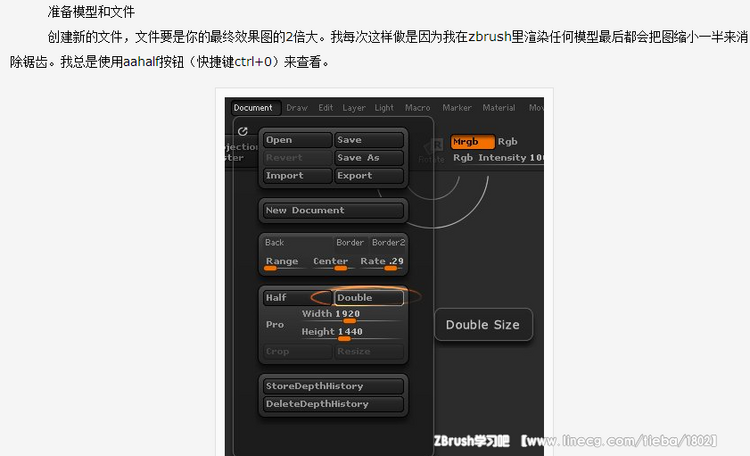The image size is (750, 456).
Task: Click the Rotate icon
Action: click(432, 151)
